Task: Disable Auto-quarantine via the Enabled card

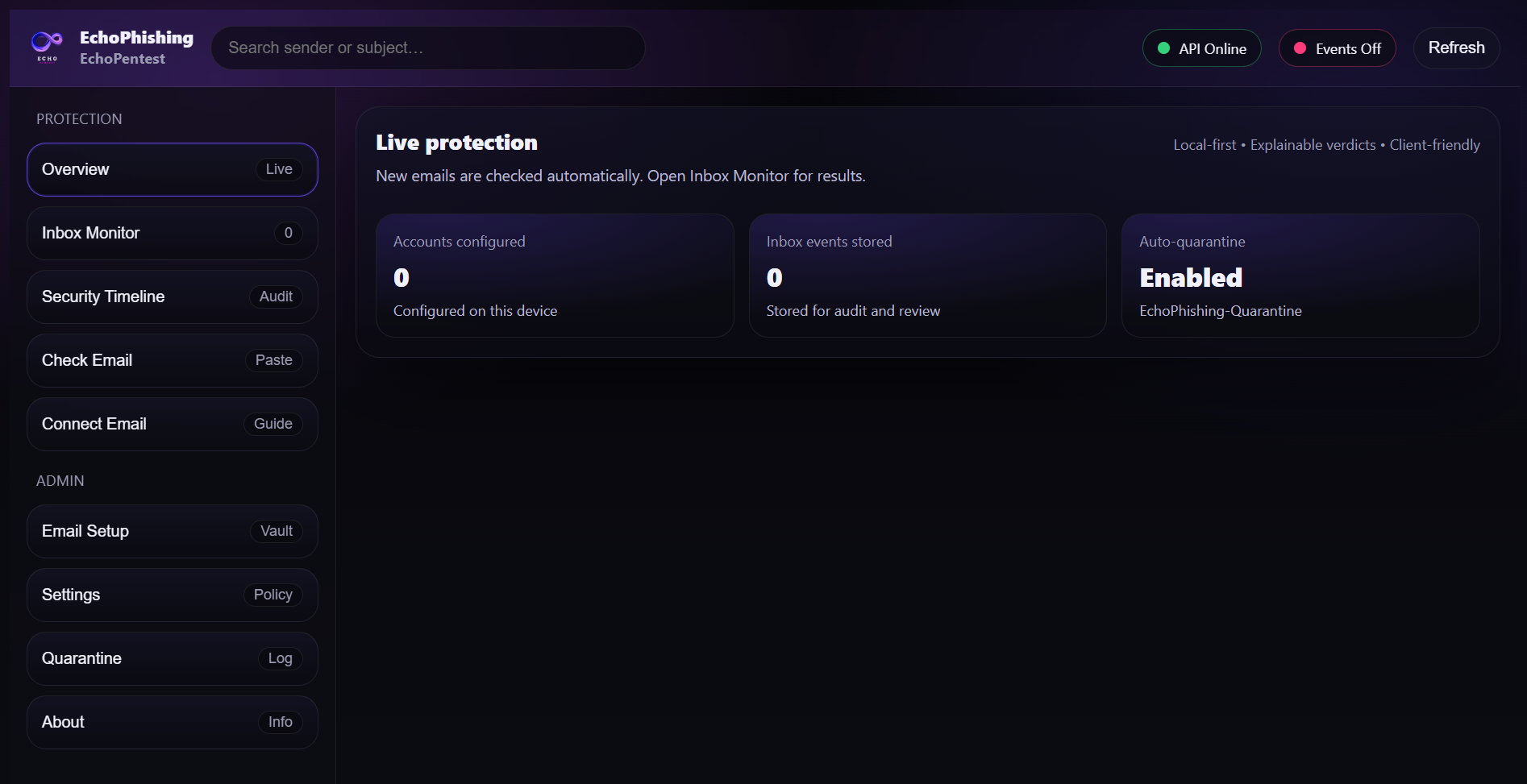Action: point(1300,276)
